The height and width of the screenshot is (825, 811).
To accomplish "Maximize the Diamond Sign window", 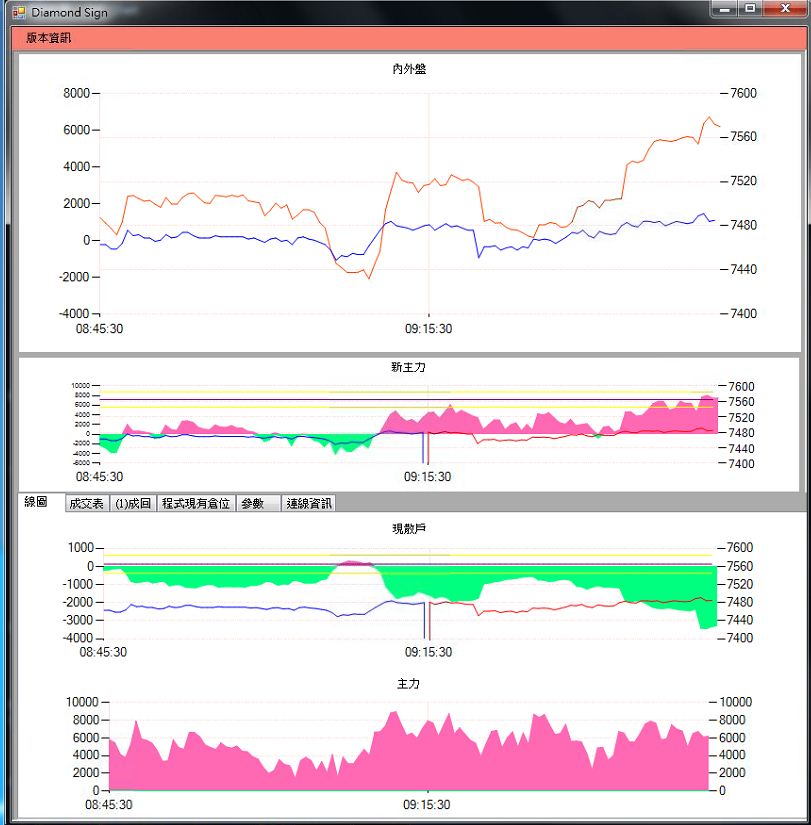I will click(x=750, y=9).
